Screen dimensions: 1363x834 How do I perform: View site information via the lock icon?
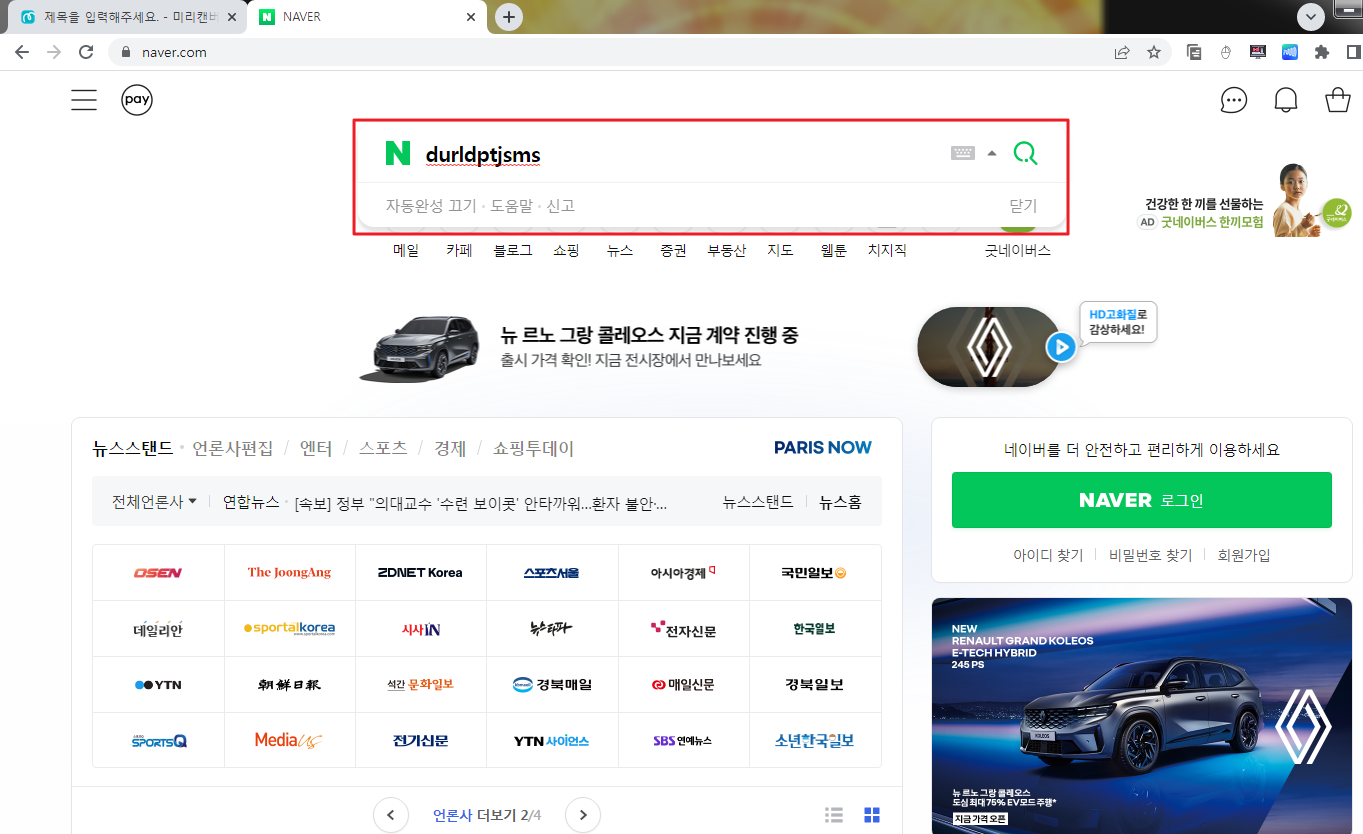click(x=126, y=52)
